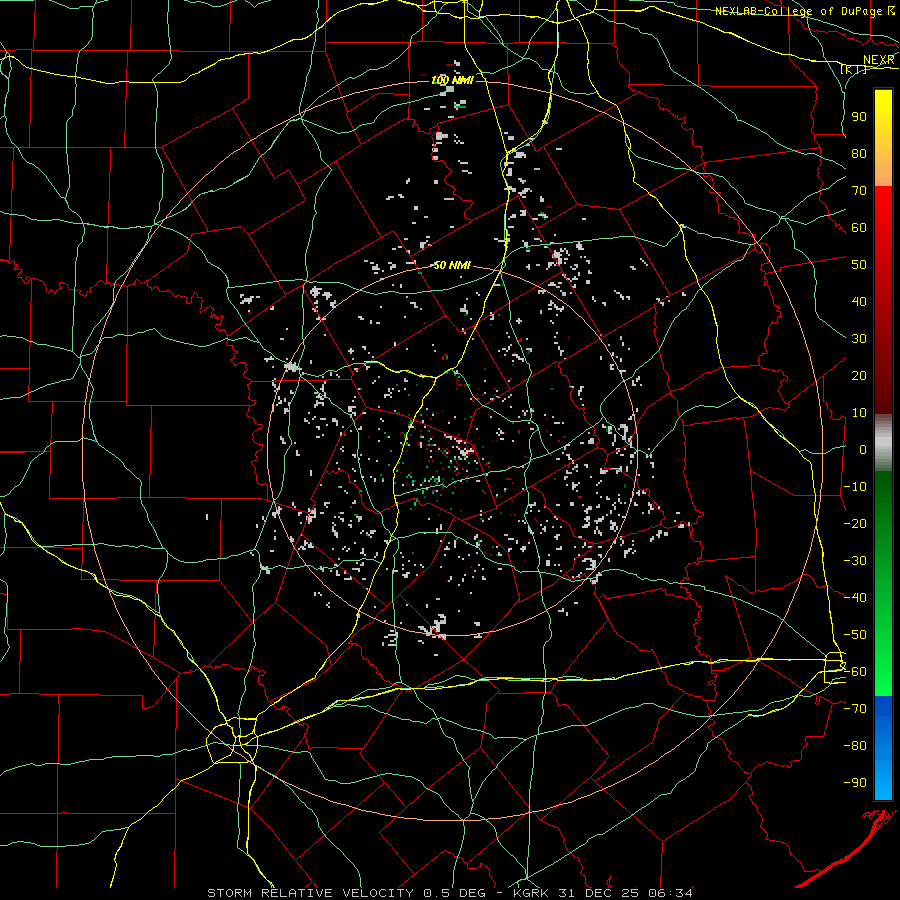Viewport: 900px width, 900px height.
Task: Click the "50 NMI" range ring label
Action: point(452,265)
